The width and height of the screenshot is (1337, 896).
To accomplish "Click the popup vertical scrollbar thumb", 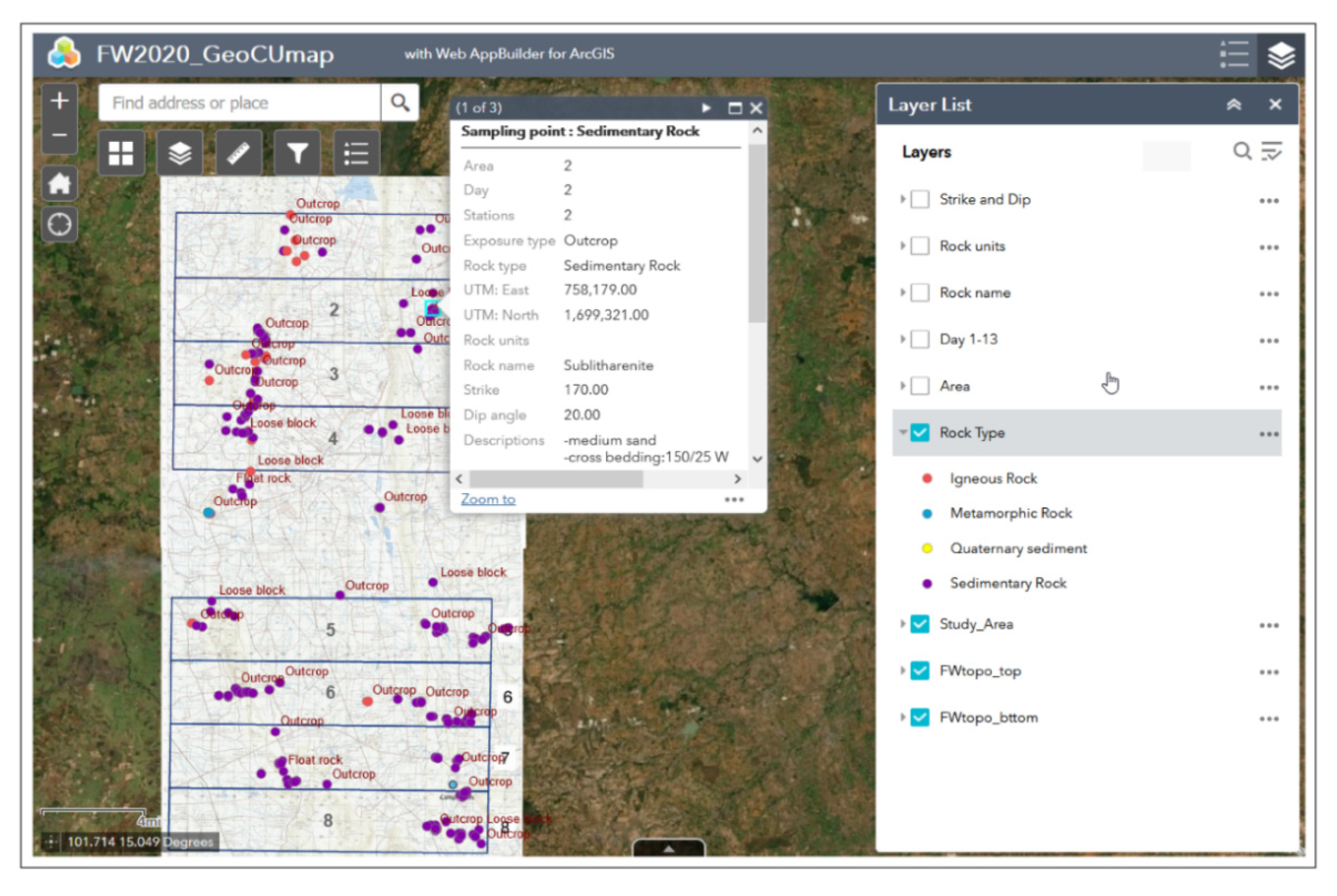I will click(x=757, y=233).
